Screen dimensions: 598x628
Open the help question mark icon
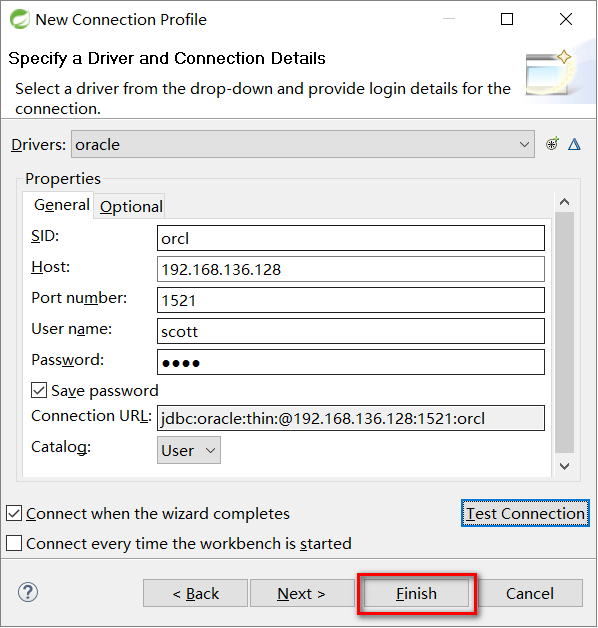pyautogui.click(x=28, y=592)
